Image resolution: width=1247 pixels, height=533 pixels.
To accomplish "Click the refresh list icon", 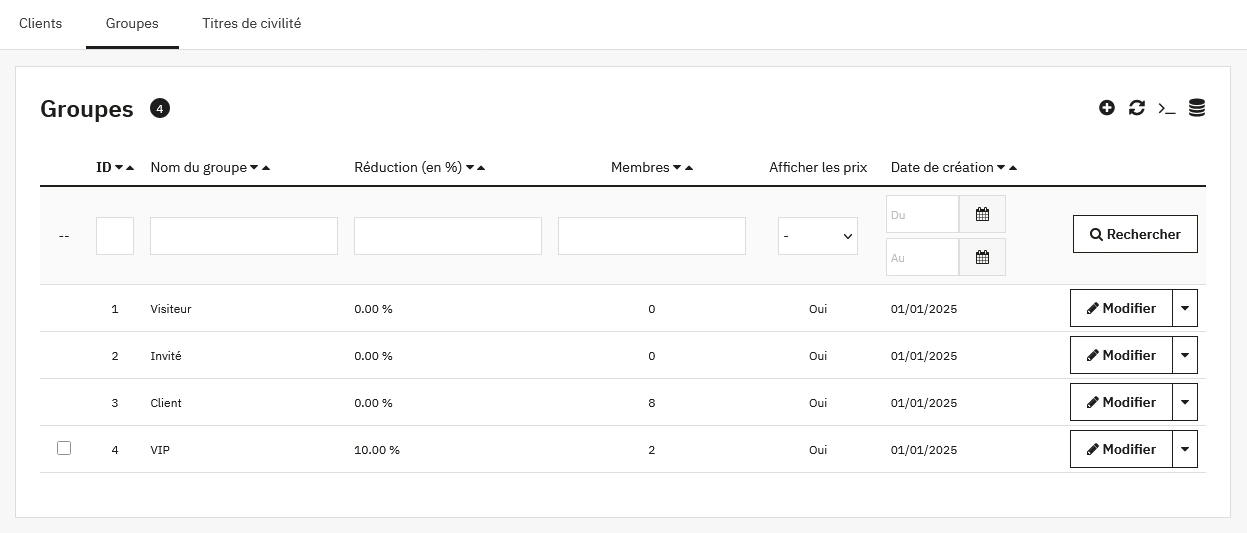I will tap(1136, 108).
